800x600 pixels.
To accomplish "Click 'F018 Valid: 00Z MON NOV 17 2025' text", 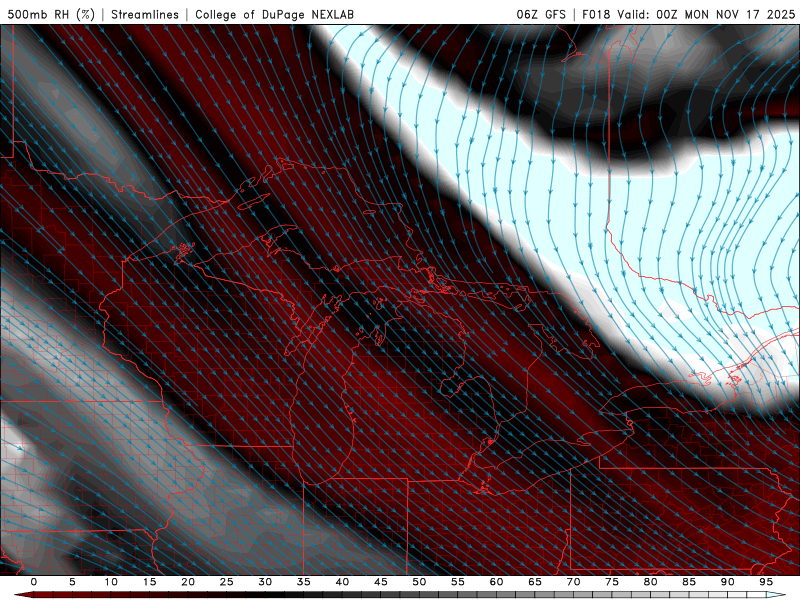I will click(x=688, y=14).
